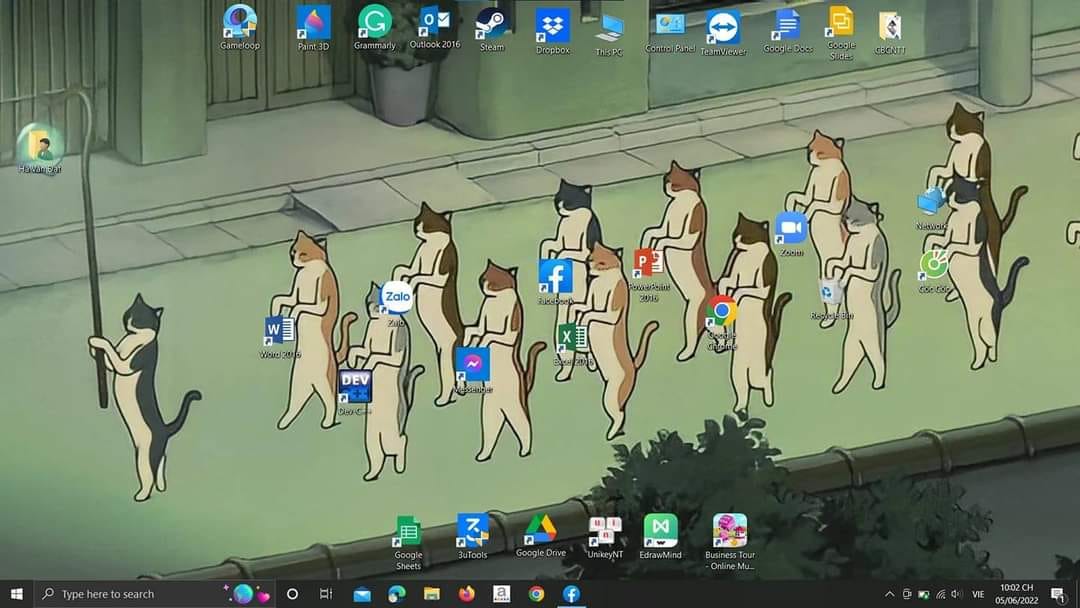Select the Dropbox desktop icon
Image resolution: width=1080 pixels, height=608 pixels.
point(552,28)
